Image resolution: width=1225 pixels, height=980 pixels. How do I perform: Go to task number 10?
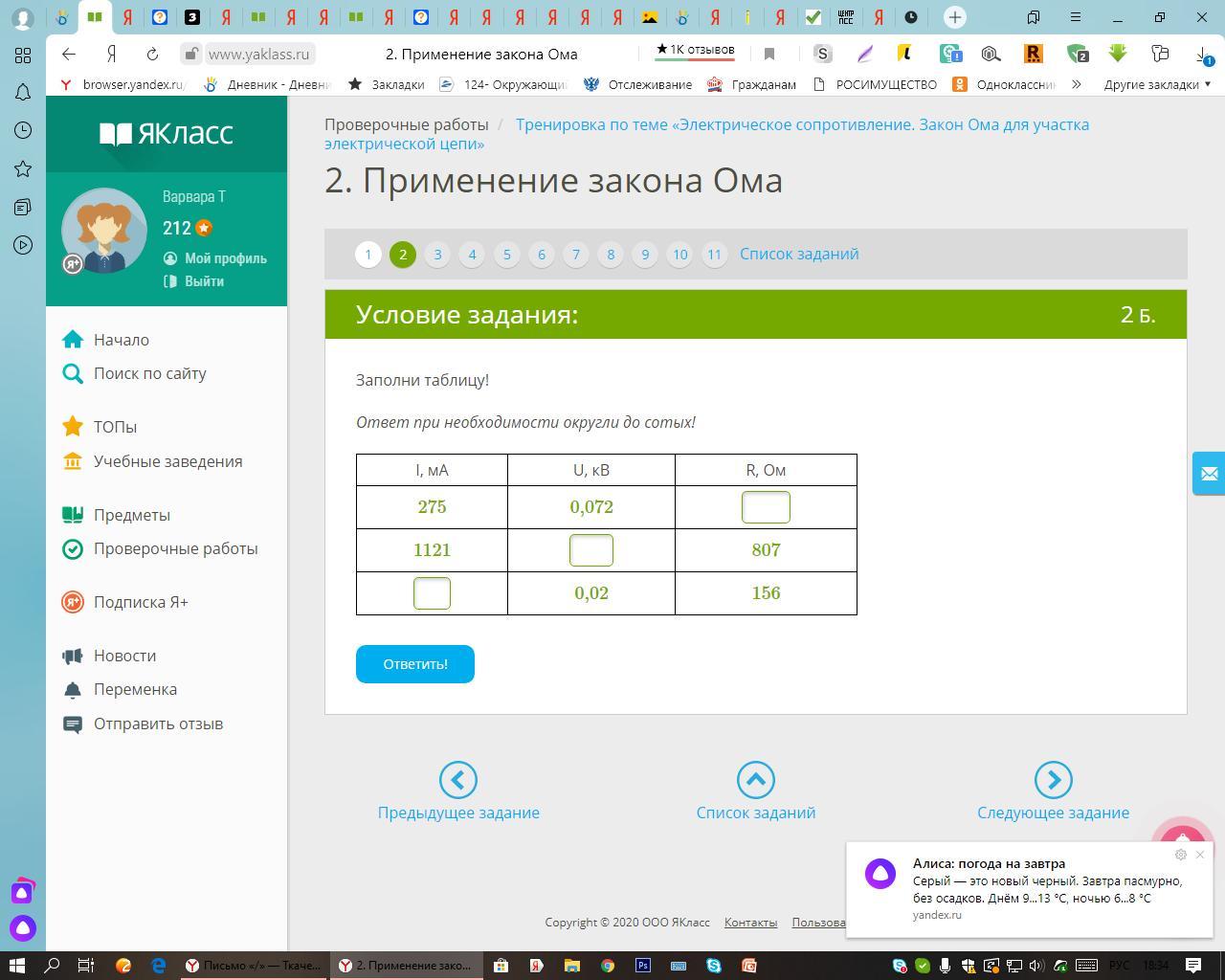click(x=679, y=255)
